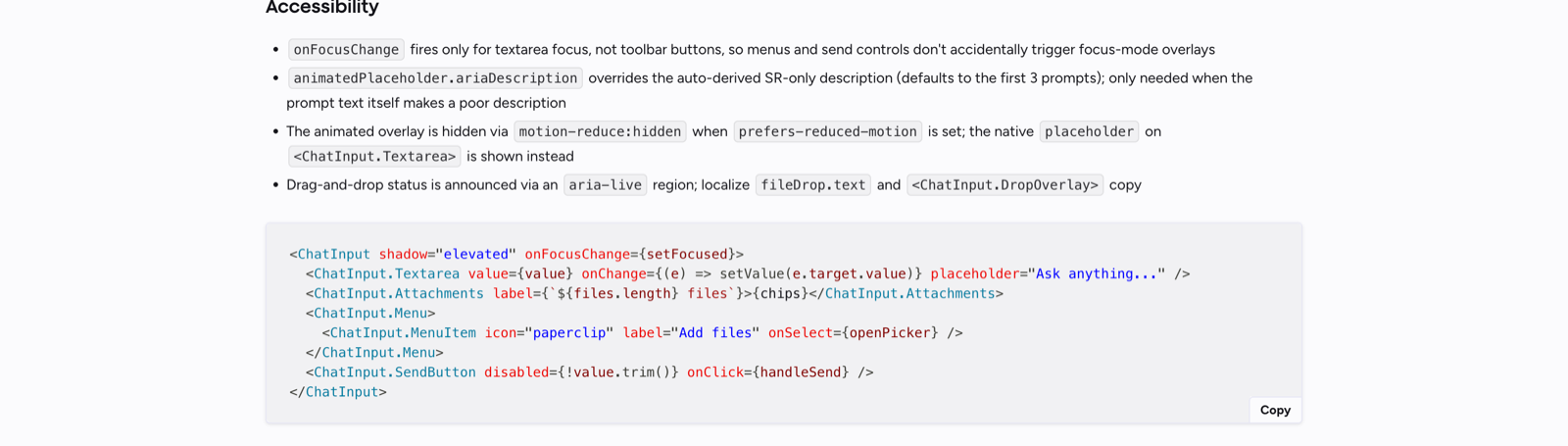Click the Accessibility heading
The image size is (1568, 446).
click(x=321, y=8)
